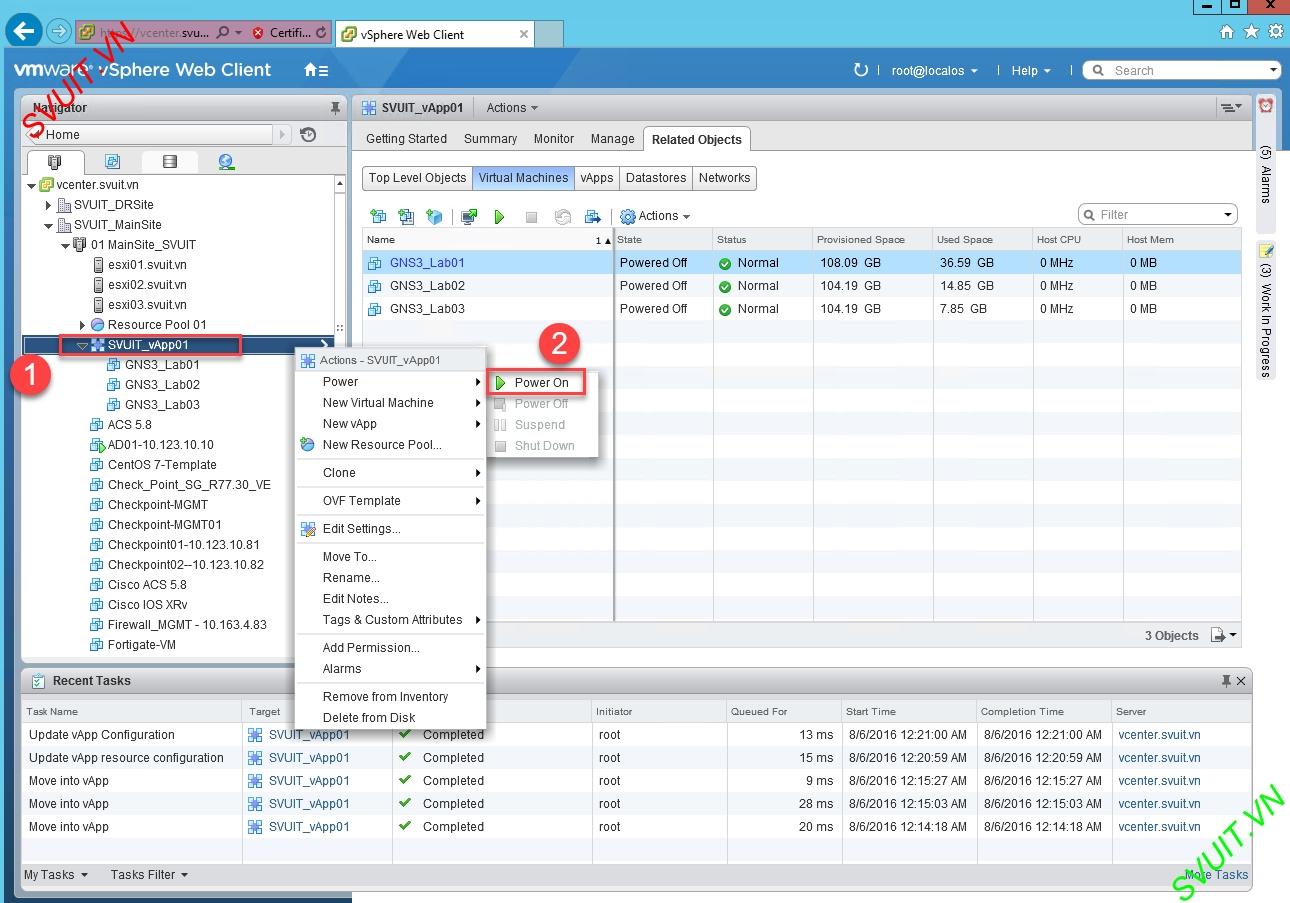Open the New Virtual Machine context menu entry
This screenshot has height=903, width=1290.
click(x=390, y=403)
